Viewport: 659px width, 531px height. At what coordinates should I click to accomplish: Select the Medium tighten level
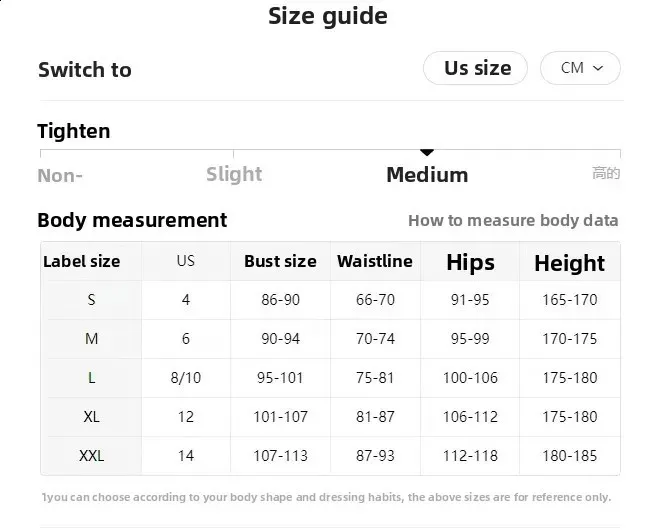[427, 174]
